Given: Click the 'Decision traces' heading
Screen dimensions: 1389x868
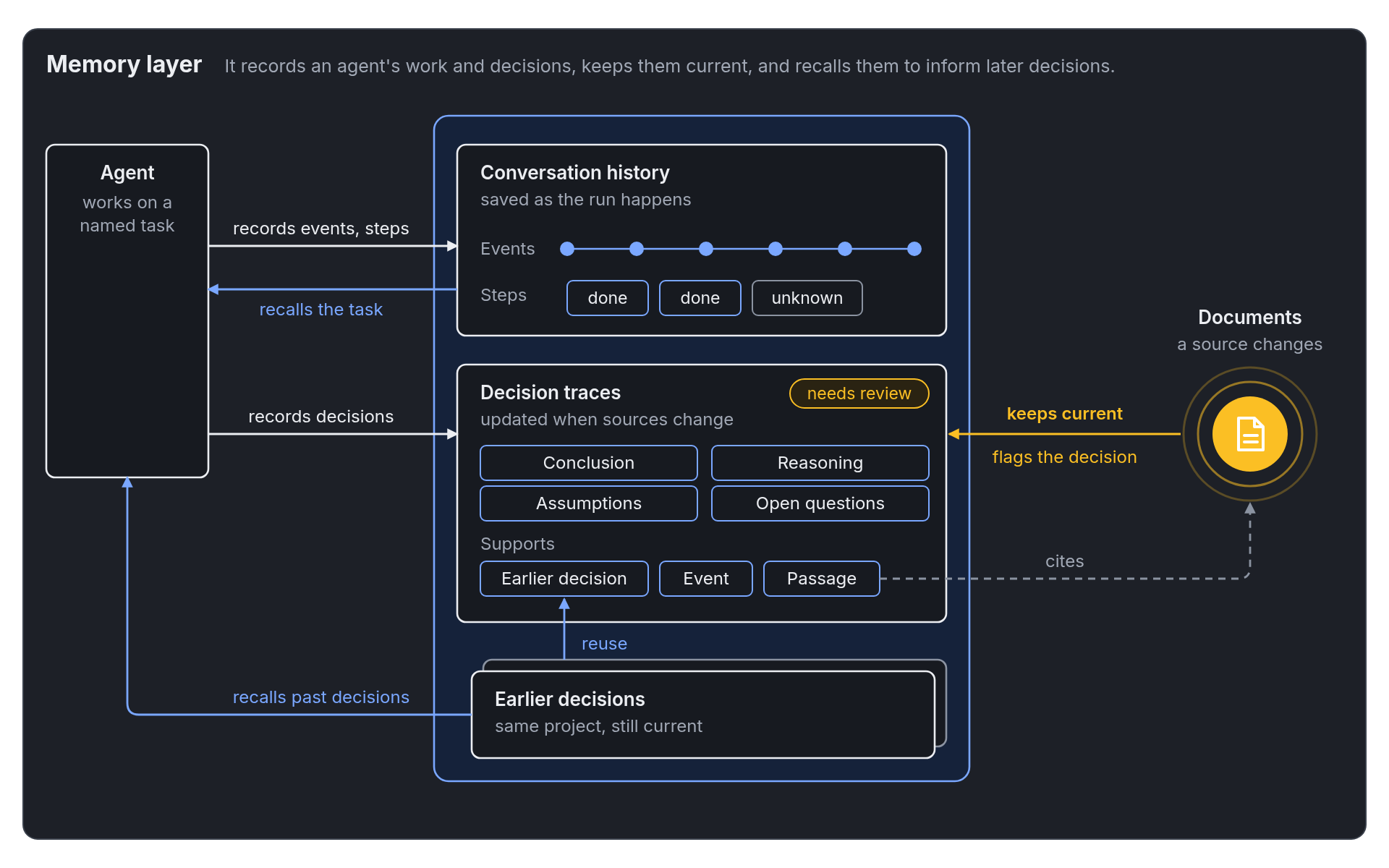Looking at the screenshot, I should 551,393.
